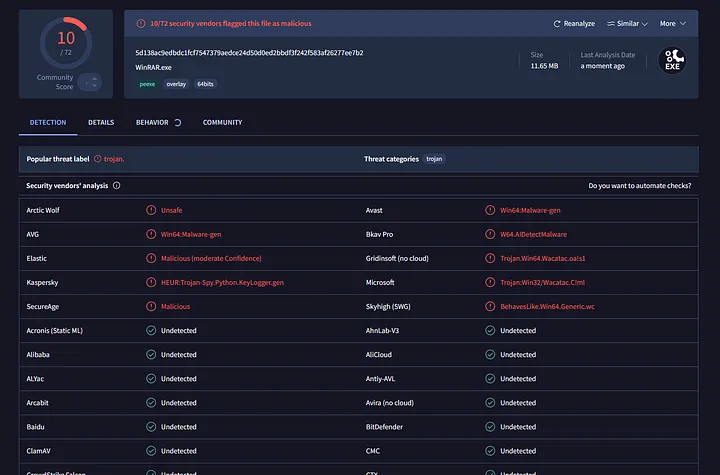The width and height of the screenshot is (720, 475).
Task: Click the checkmark icon in Acronis row
Action: [151, 330]
